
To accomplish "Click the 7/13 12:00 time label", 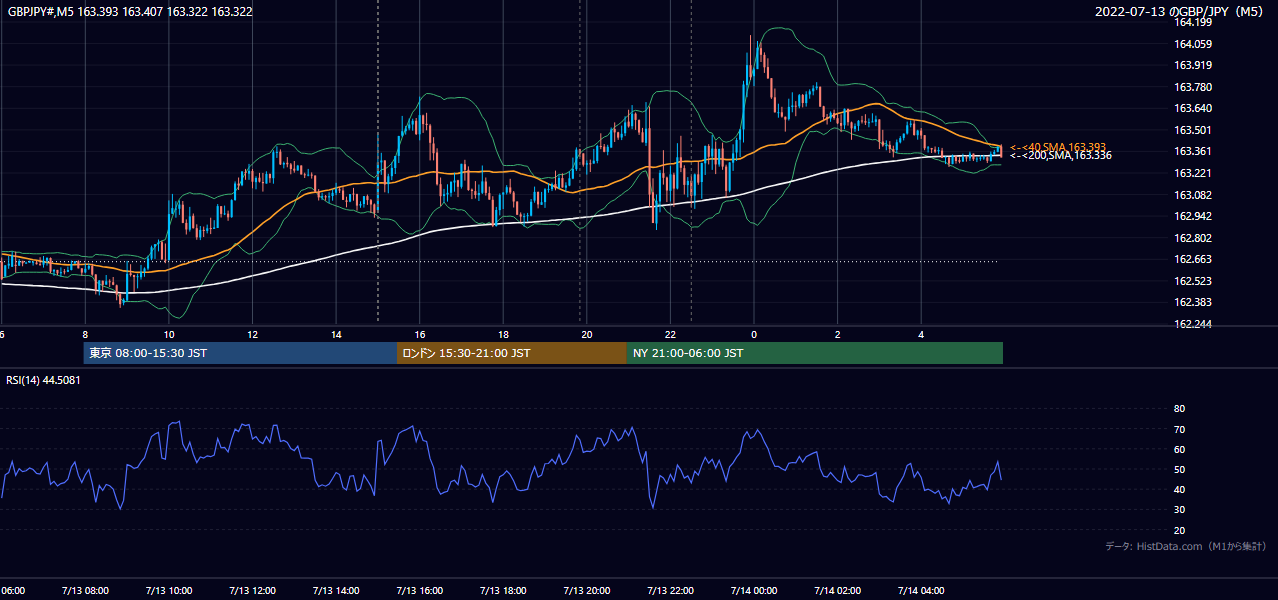I will (x=252, y=590).
